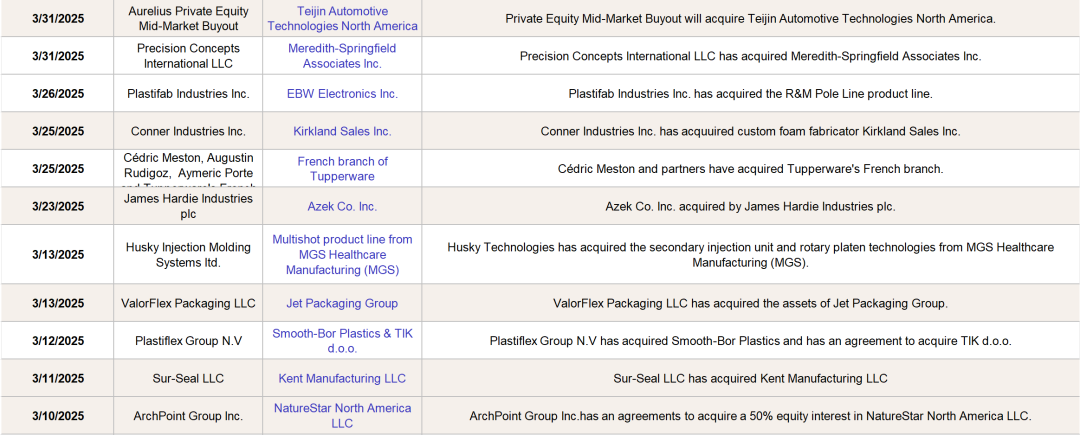The image size is (1080, 435).
Task: Select the James Hardie Industries plc acquirer cell
Action: (188, 207)
